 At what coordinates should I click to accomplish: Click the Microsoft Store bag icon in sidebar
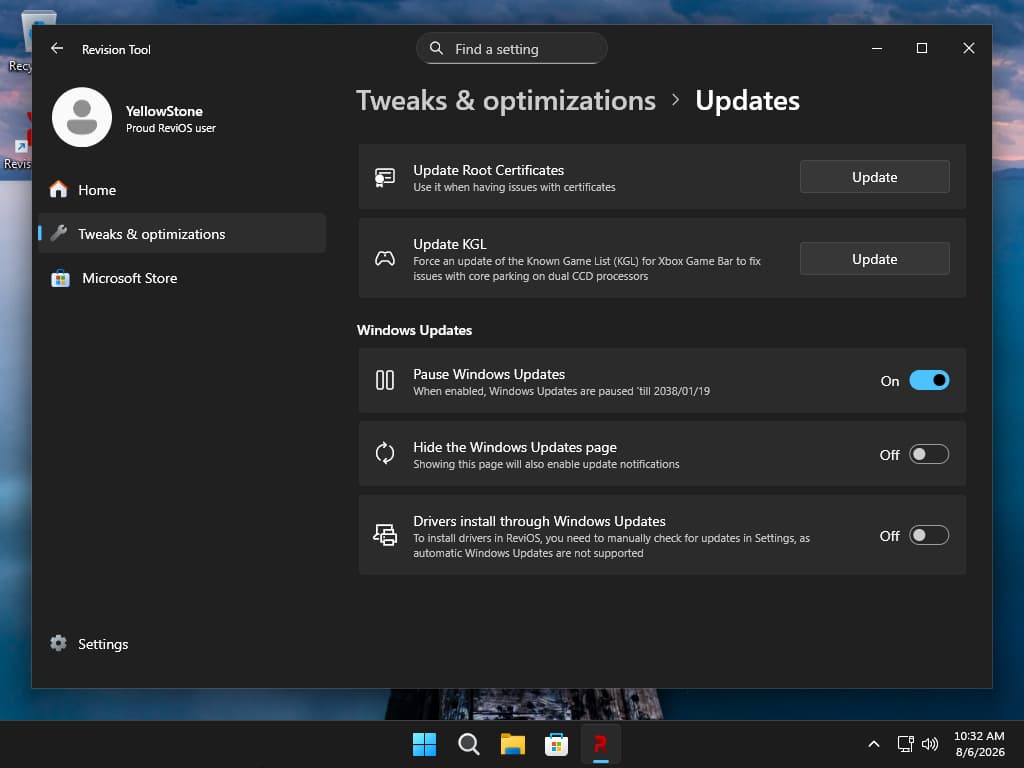click(x=60, y=278)
